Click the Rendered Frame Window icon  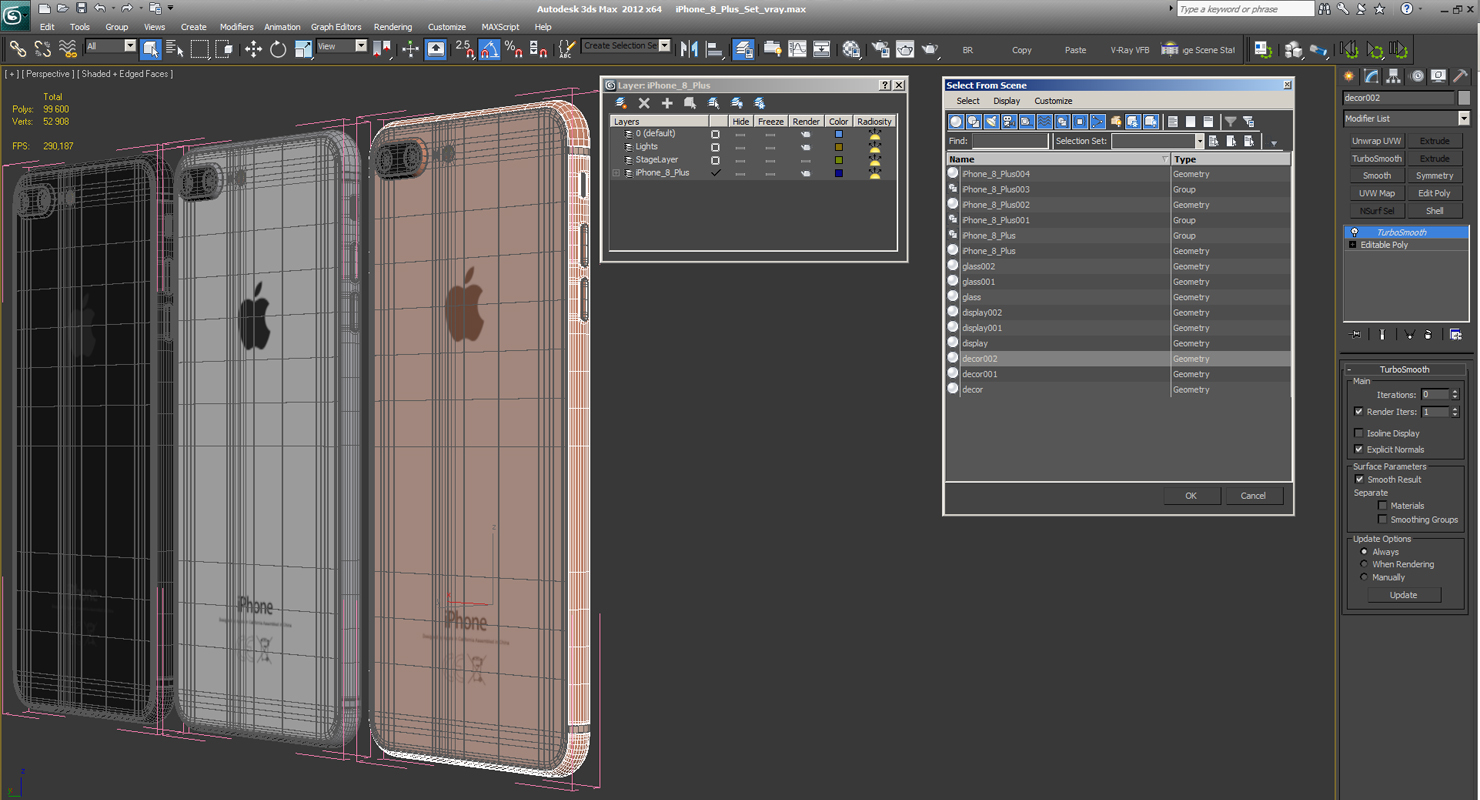pyautogui.click(x=905, y=48)
